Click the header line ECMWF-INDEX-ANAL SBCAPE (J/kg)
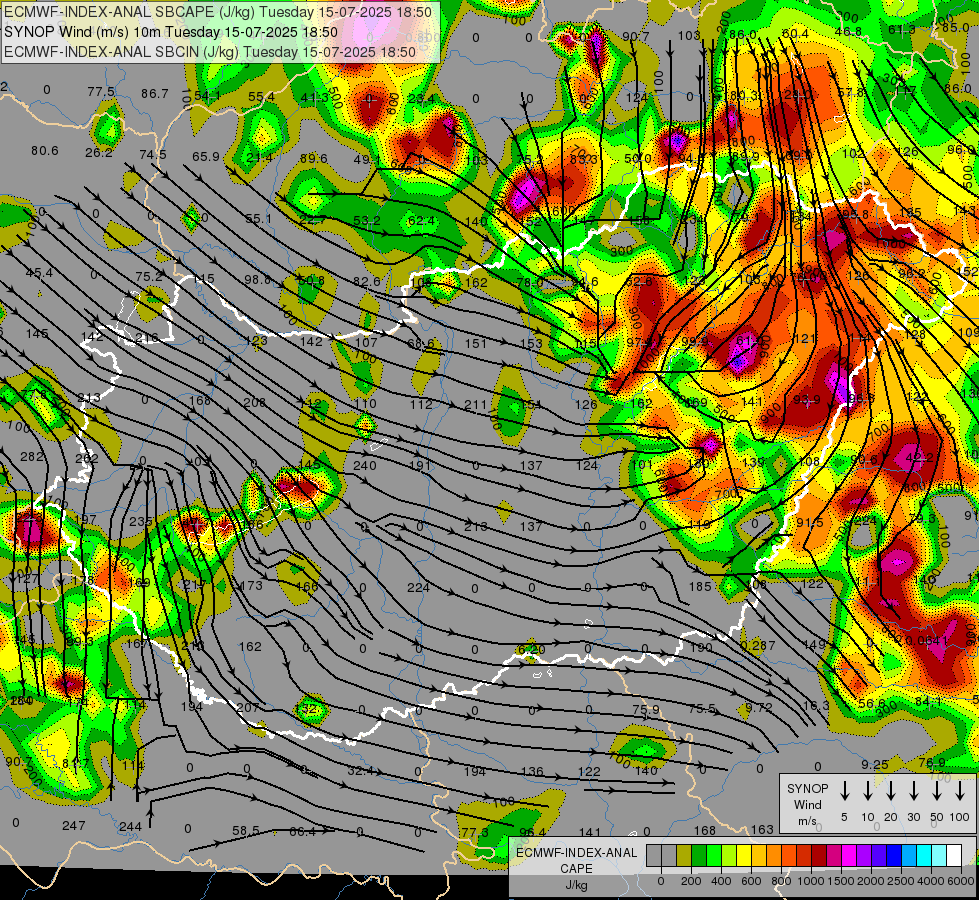Screen dimensions: 979x900 click(217, 12)
